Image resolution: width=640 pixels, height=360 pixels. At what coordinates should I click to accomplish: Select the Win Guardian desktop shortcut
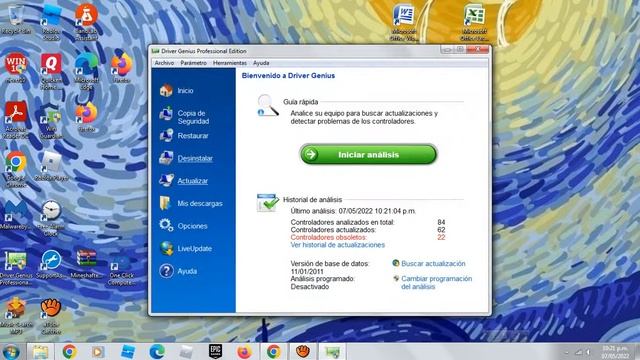click(x=51, y=122)
